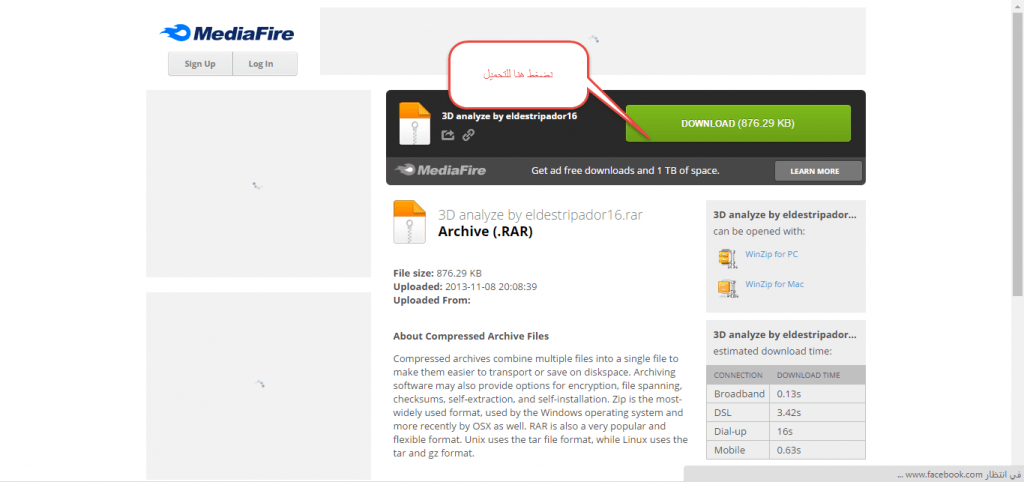Screen dimensions: 1024x482
Task: Click the 'Archive (.RAR)' heading
Action: [x=485, y=231]
